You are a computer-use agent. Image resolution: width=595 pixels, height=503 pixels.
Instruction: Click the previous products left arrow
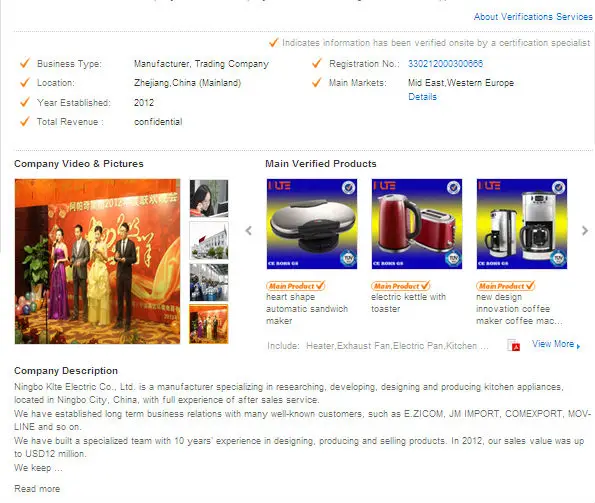click(249, 230)
